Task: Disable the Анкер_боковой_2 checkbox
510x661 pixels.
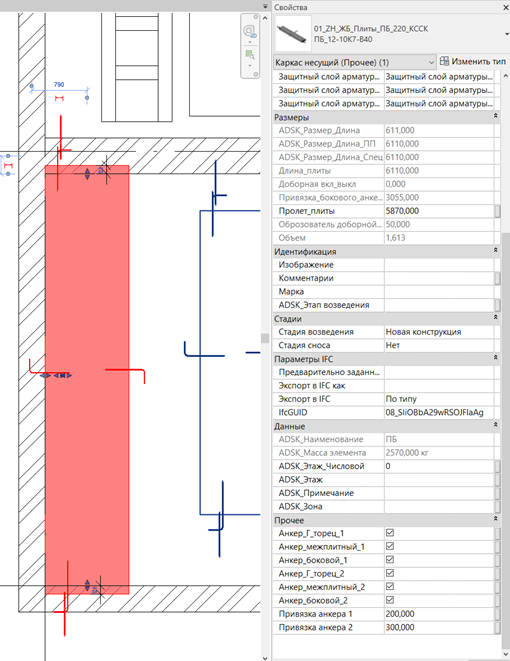Action: (390, 600)
